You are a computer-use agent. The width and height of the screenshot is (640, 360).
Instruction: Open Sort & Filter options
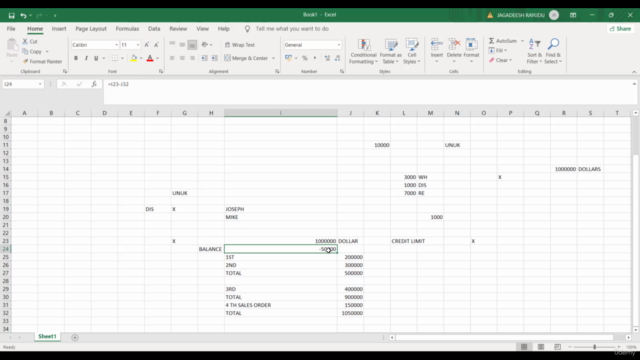point(534,51)
